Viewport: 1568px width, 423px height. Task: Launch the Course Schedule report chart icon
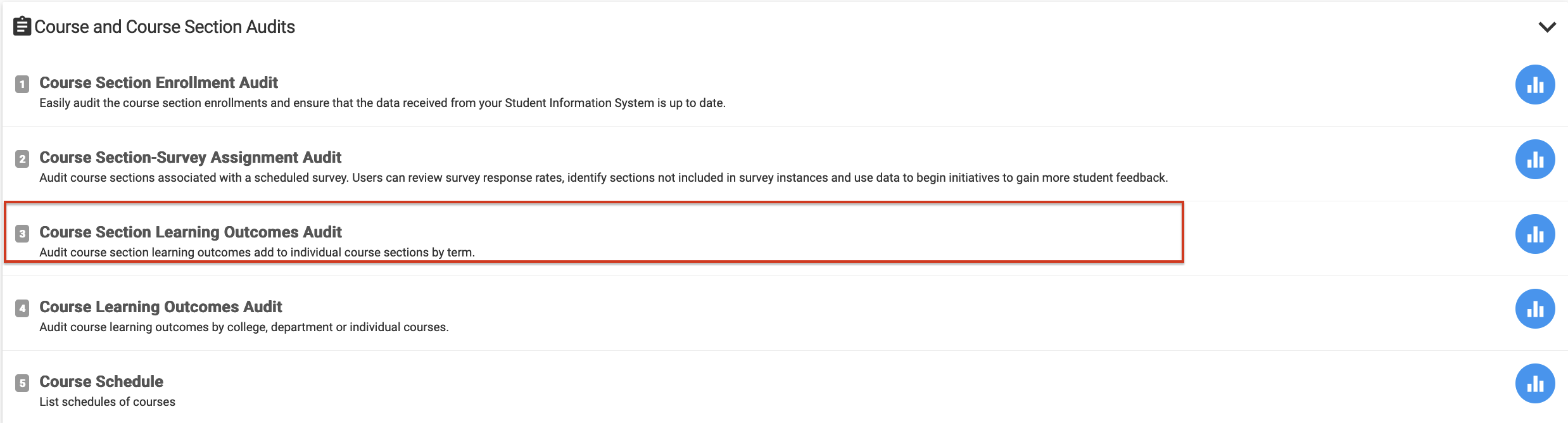[1534, 384]
